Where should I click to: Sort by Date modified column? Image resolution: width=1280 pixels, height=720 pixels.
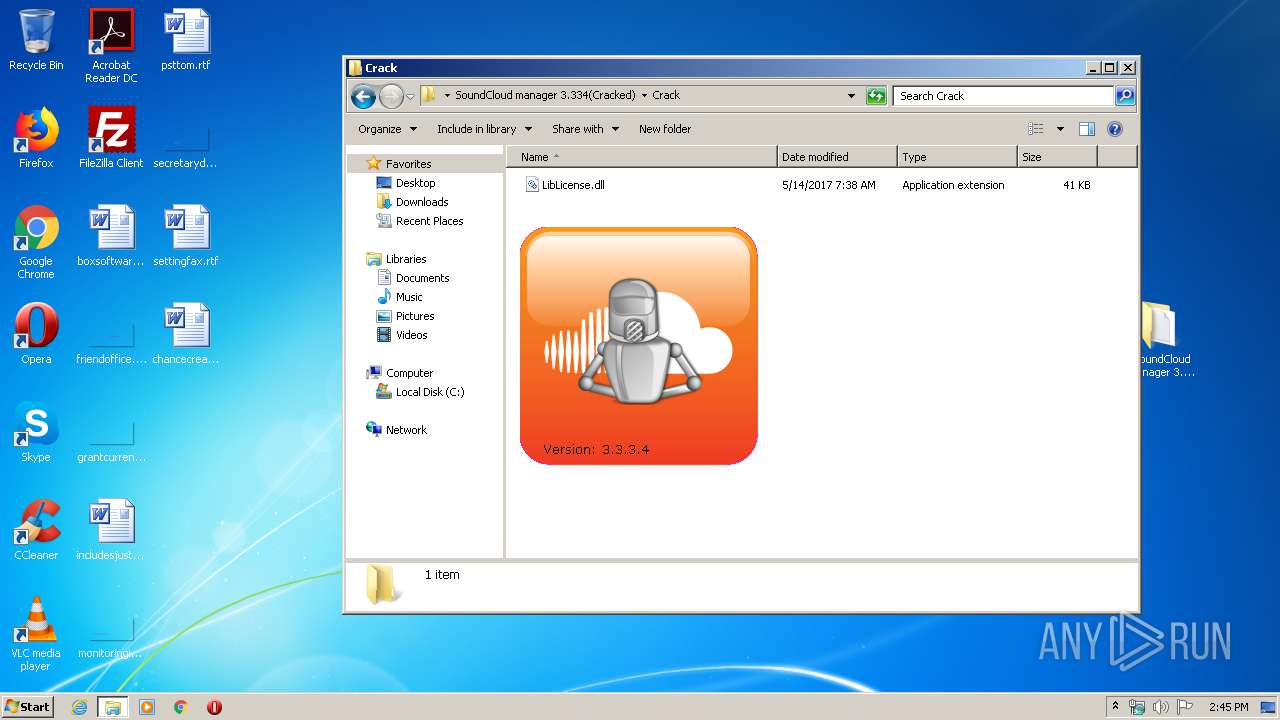(837, 157)
